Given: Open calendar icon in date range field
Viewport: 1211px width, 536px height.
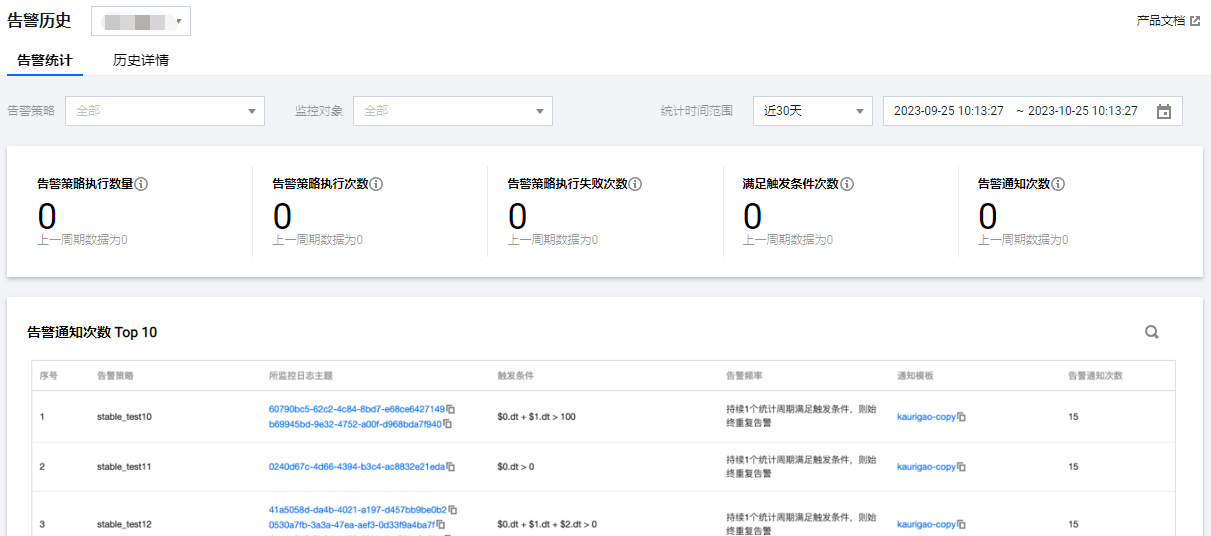Looking at the screenshot, I should coord(1164,112).
